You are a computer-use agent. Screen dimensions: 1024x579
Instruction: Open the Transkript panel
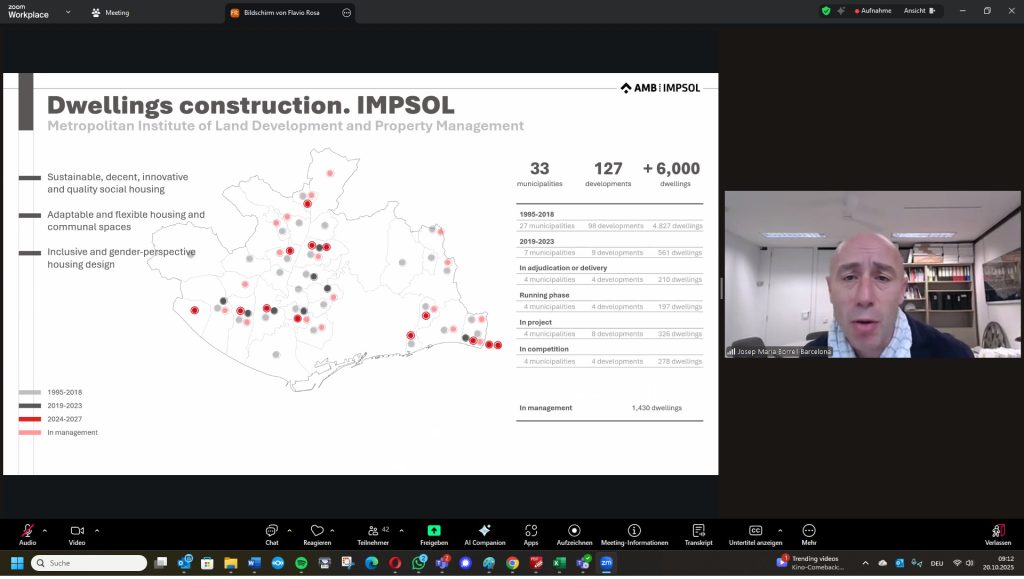point(698,531)
